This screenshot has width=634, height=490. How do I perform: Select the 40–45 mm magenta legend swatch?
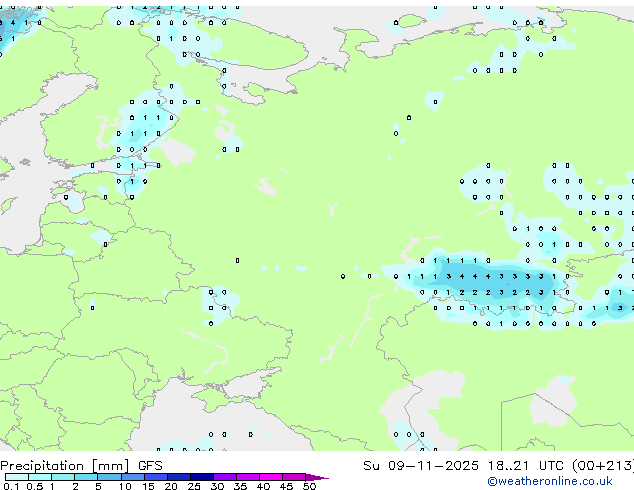pos(271,477)
